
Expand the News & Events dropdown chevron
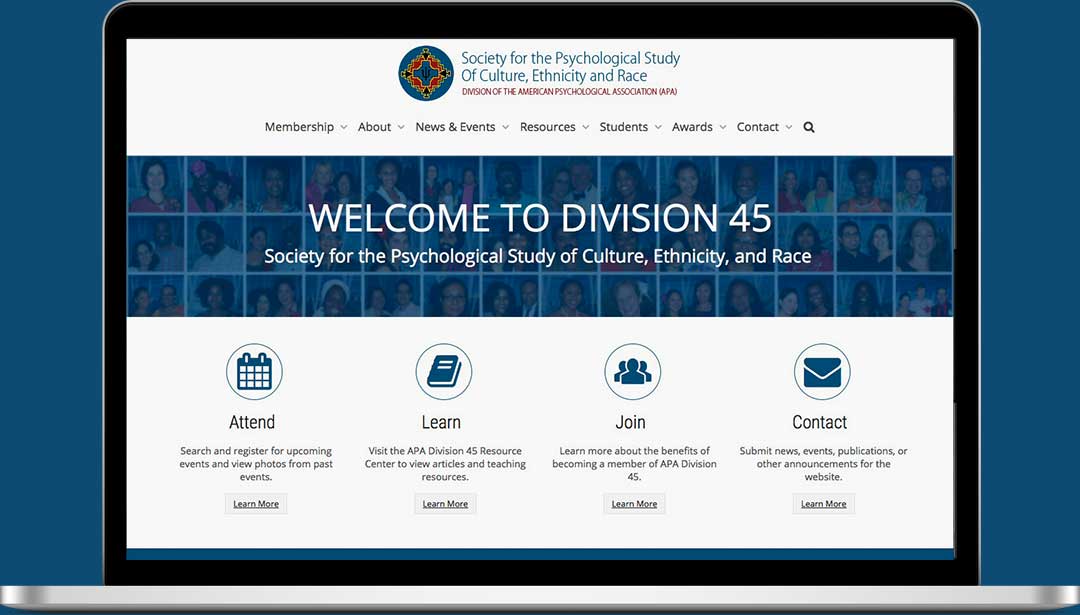click(x=505, y=127)
